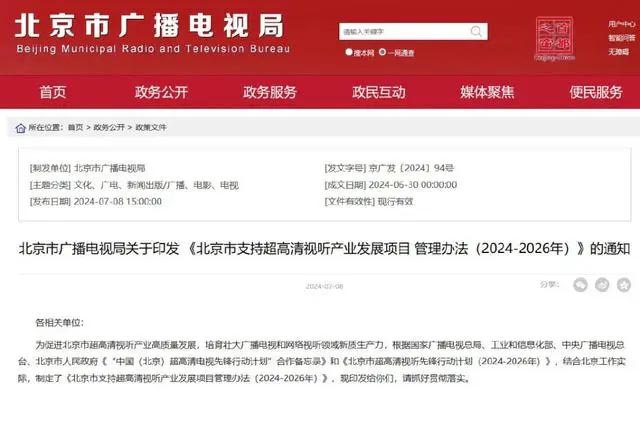The width and height of the screenshot is (640, 421).
Task: Open the 智能问答 link
Action: (x=622, y=38)
